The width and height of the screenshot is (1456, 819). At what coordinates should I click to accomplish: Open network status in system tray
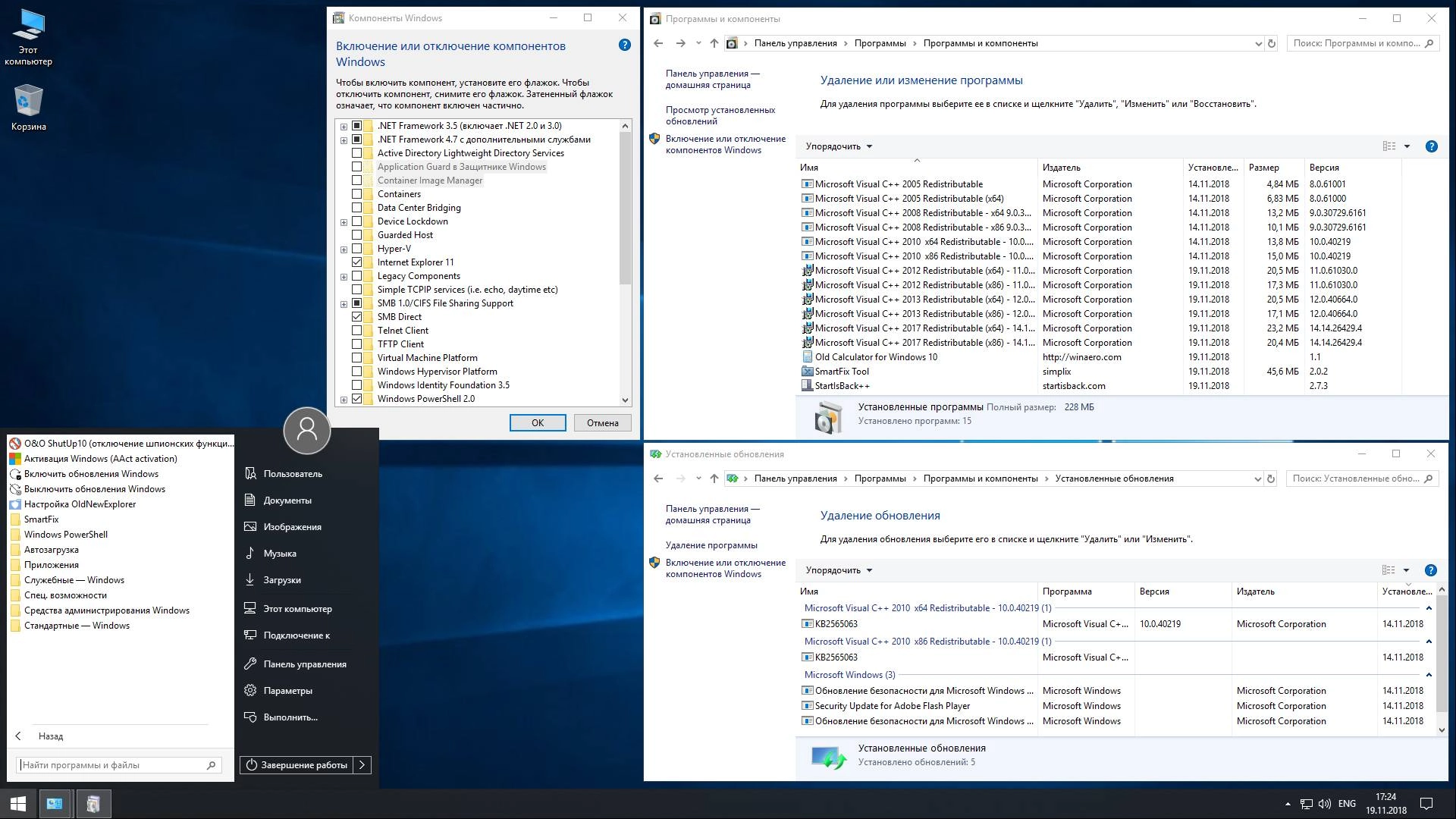pos(1307,804)
